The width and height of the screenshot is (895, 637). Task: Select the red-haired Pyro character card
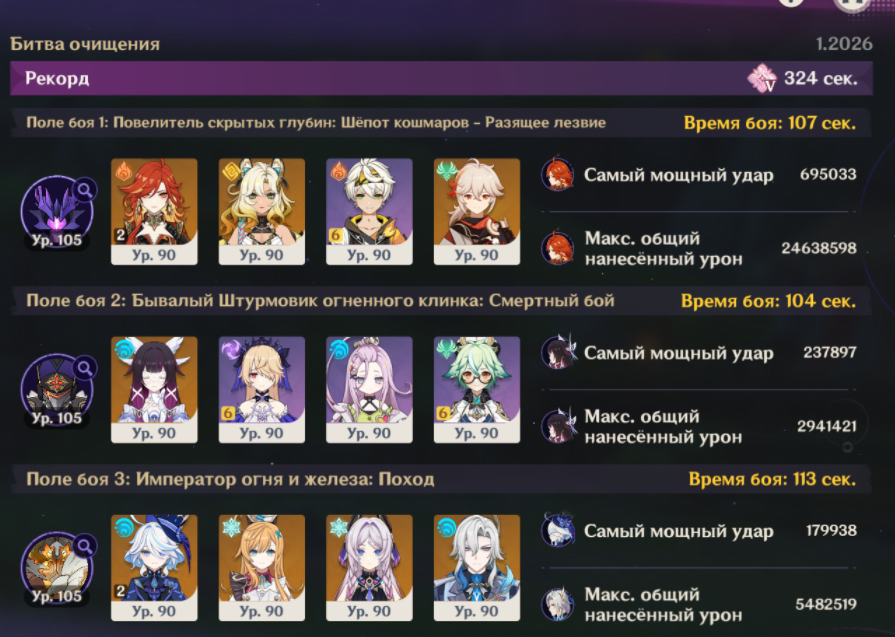click(x=154, y=212)
